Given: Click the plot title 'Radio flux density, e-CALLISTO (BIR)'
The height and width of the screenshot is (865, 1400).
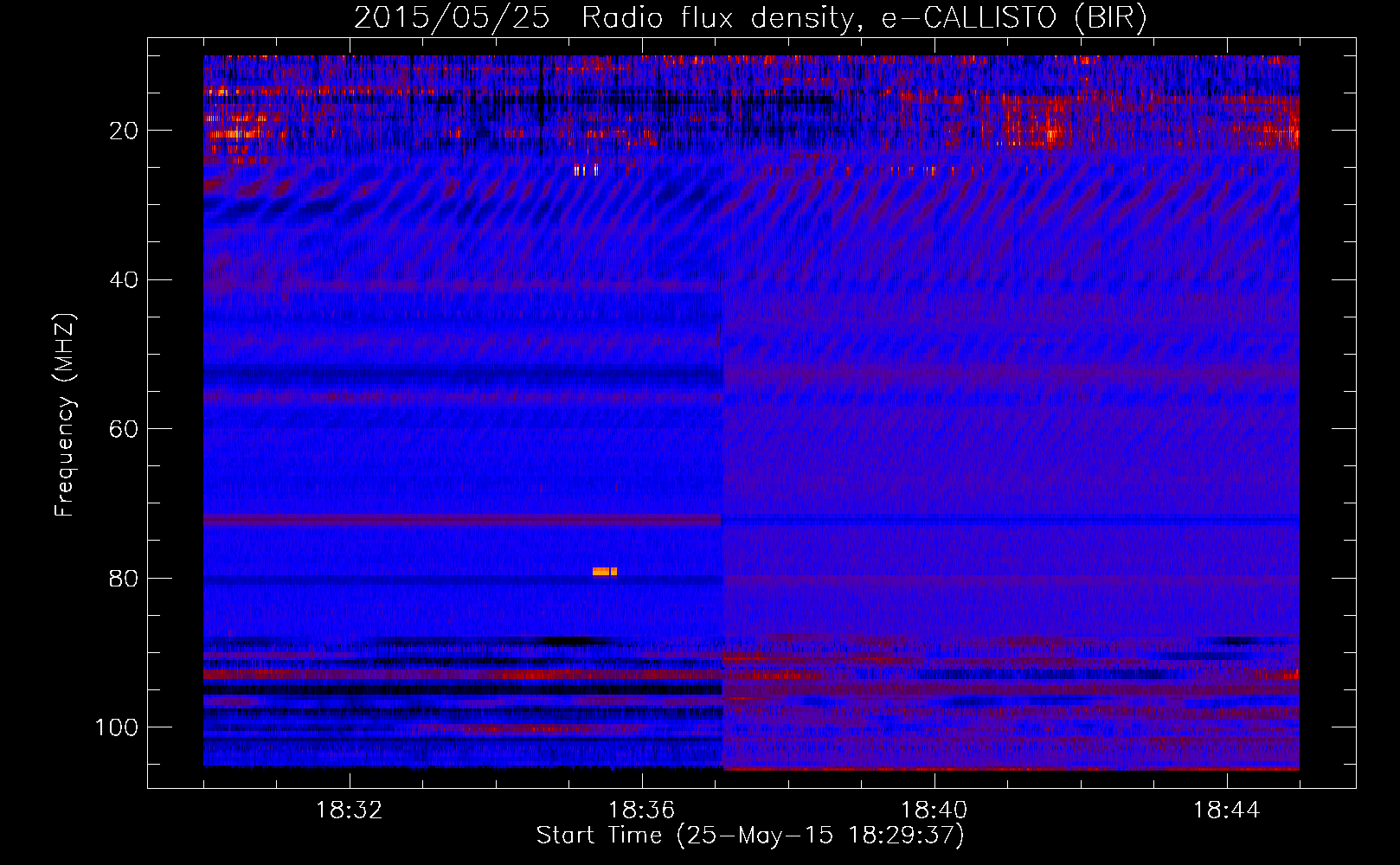Looking at the screenshot, I should point(864,18).
